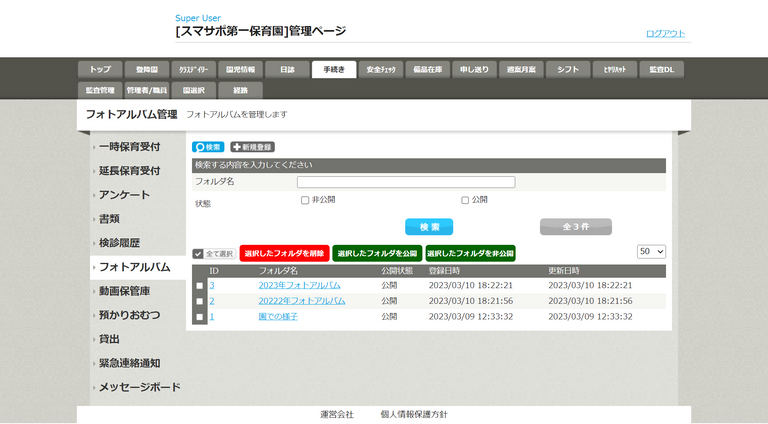This screenshot has width=768, height=424.
Task: Go to the 日誌 tab
Action: point(287,70)
